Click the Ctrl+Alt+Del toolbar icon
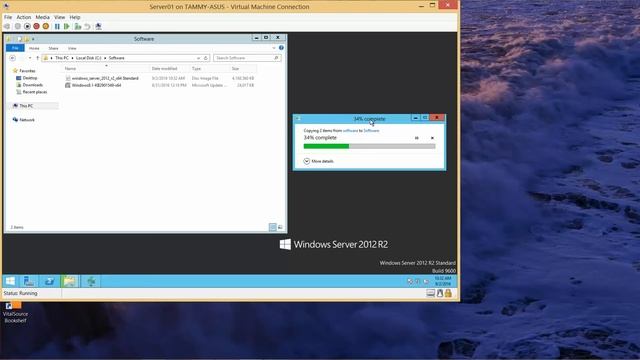Viewport: 640px width, 360px height. [x=7, y=27]
